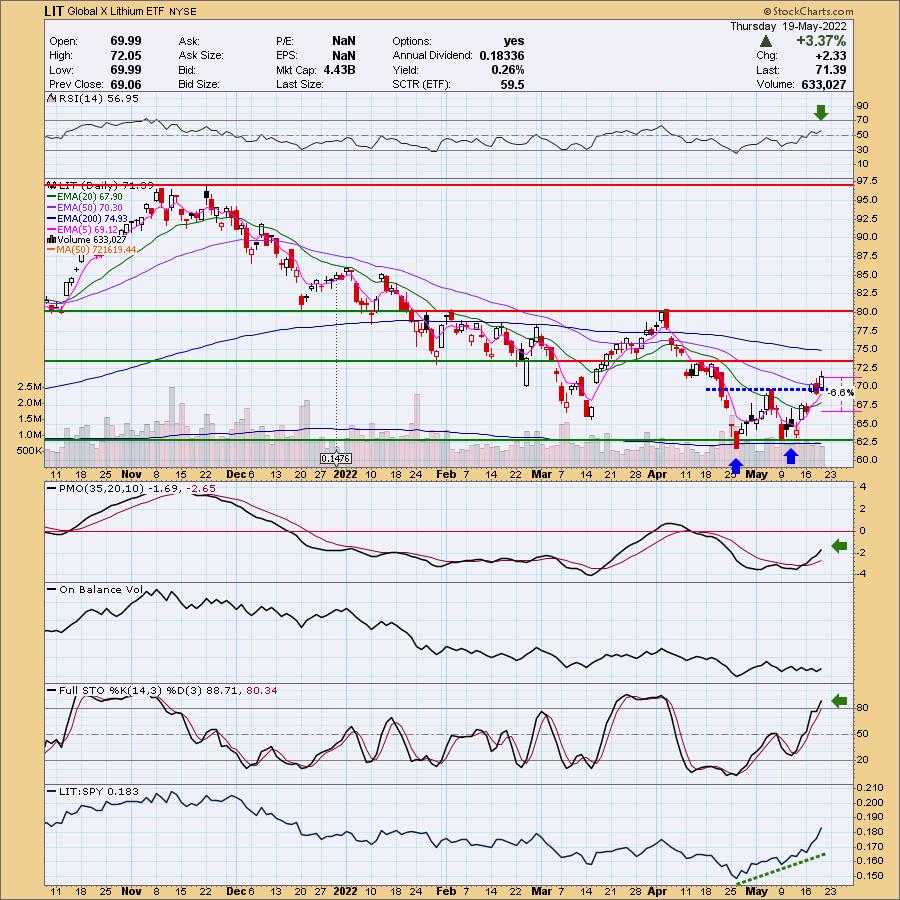Click the volume bars icon in the price legend
The image size is (900, 900).
pos(51,240)
